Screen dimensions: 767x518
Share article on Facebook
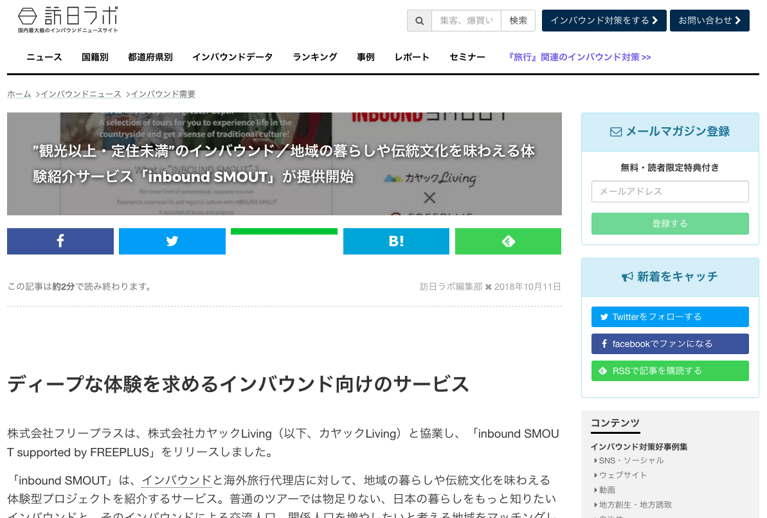[60, 241]
